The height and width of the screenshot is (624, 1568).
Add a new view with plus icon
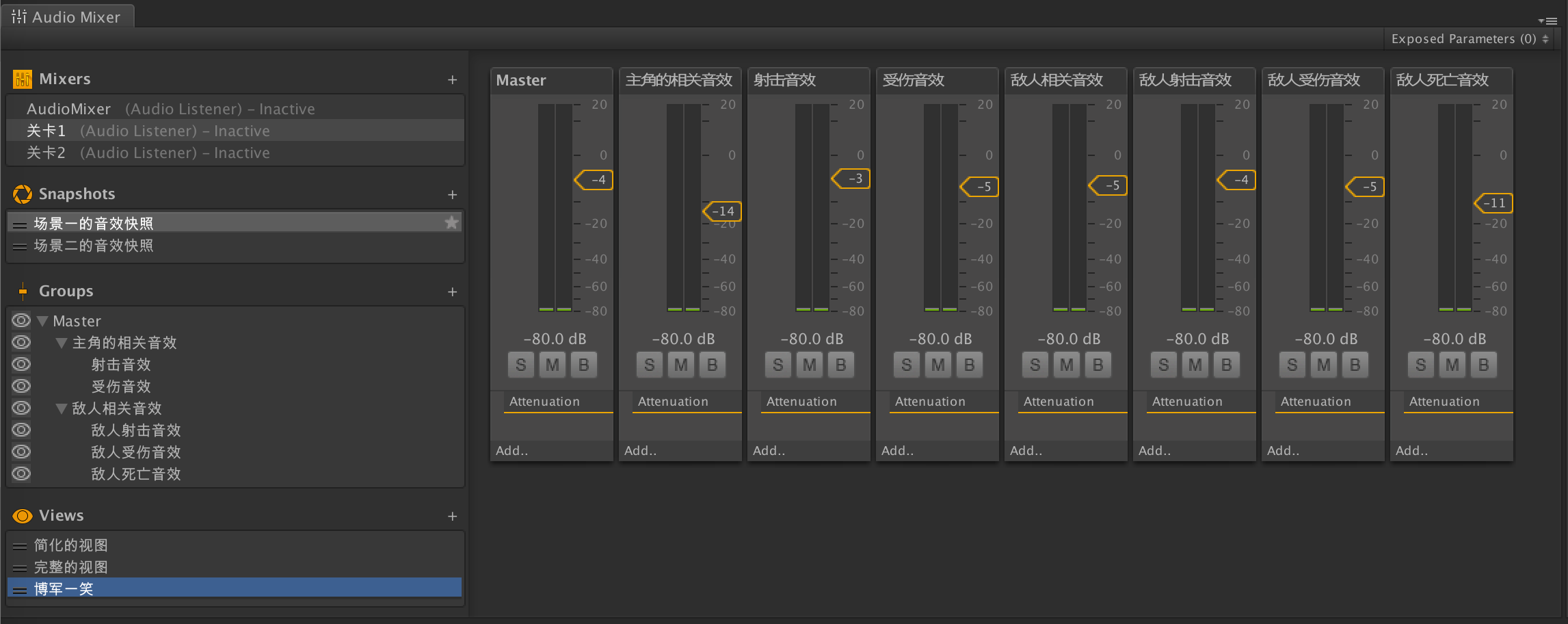(x=452, y=517)
